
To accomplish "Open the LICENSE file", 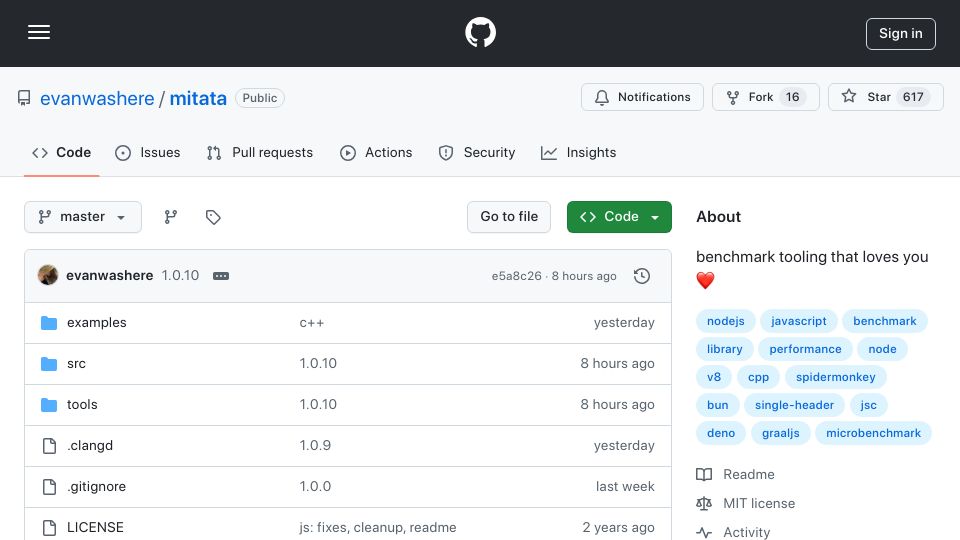I will click(x=95, y=527).
